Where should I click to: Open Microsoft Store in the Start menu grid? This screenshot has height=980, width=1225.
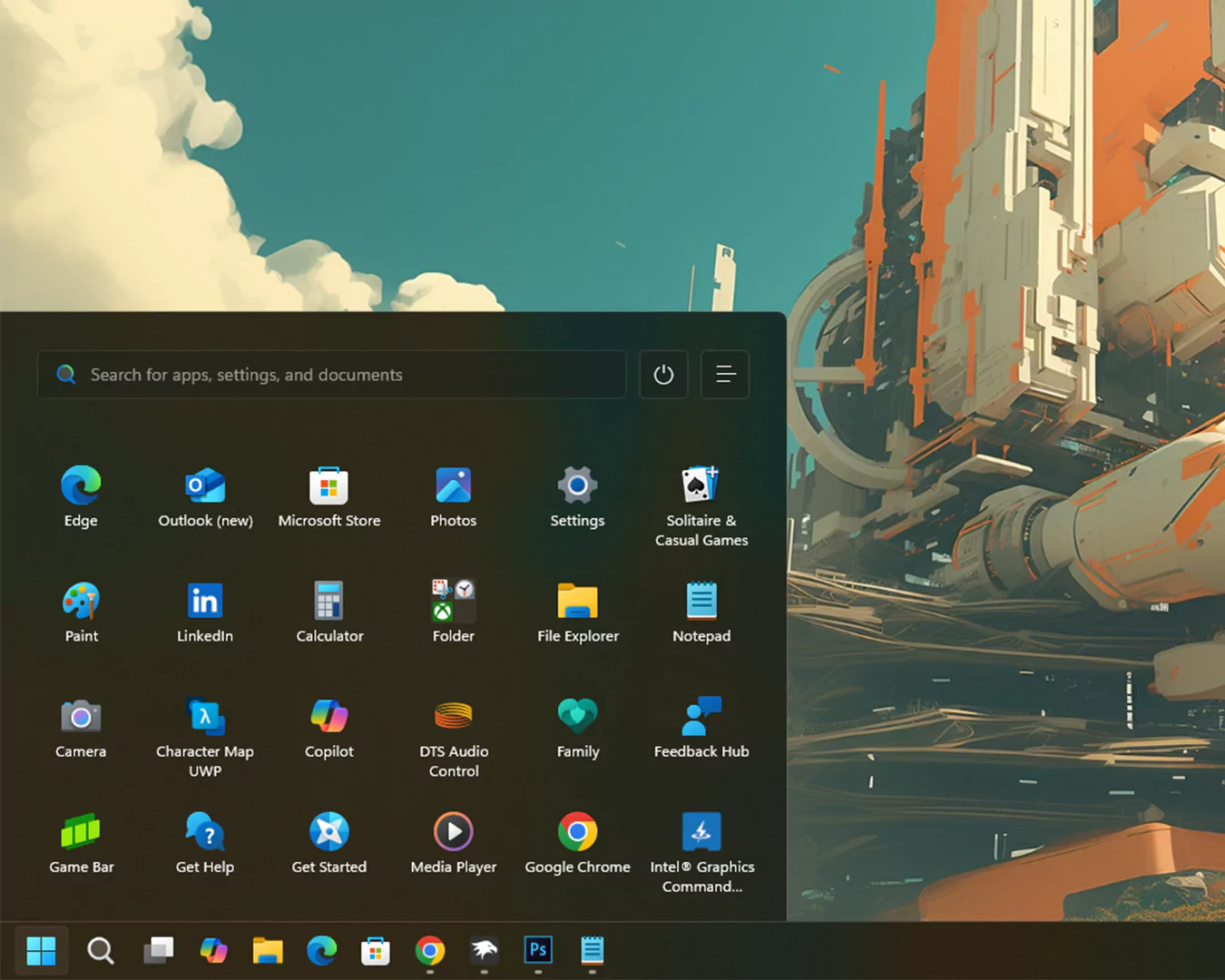pos(329,496)
